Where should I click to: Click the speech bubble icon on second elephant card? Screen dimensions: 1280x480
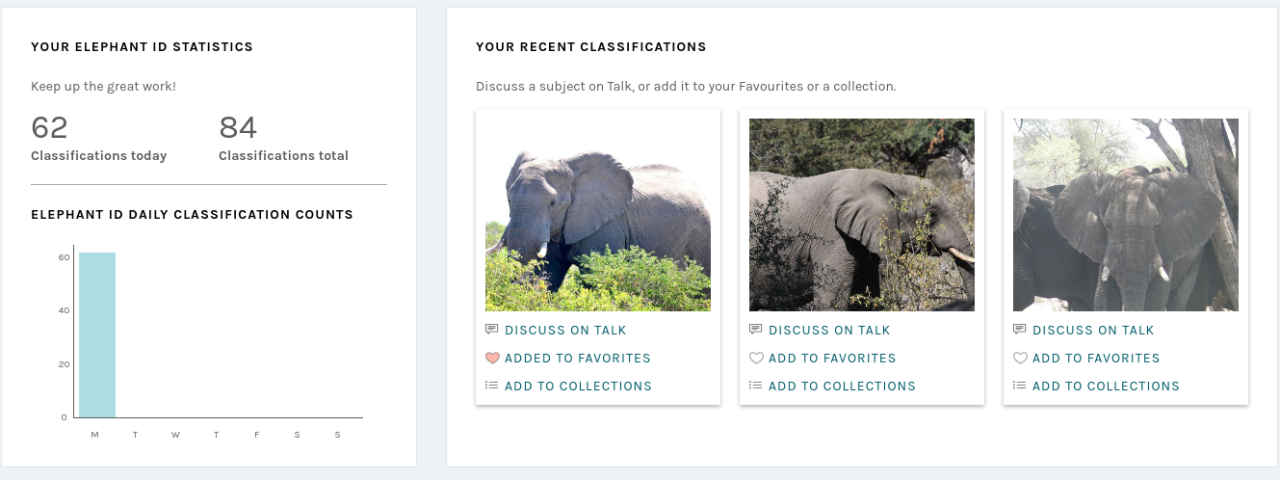[x=755, y=330]
